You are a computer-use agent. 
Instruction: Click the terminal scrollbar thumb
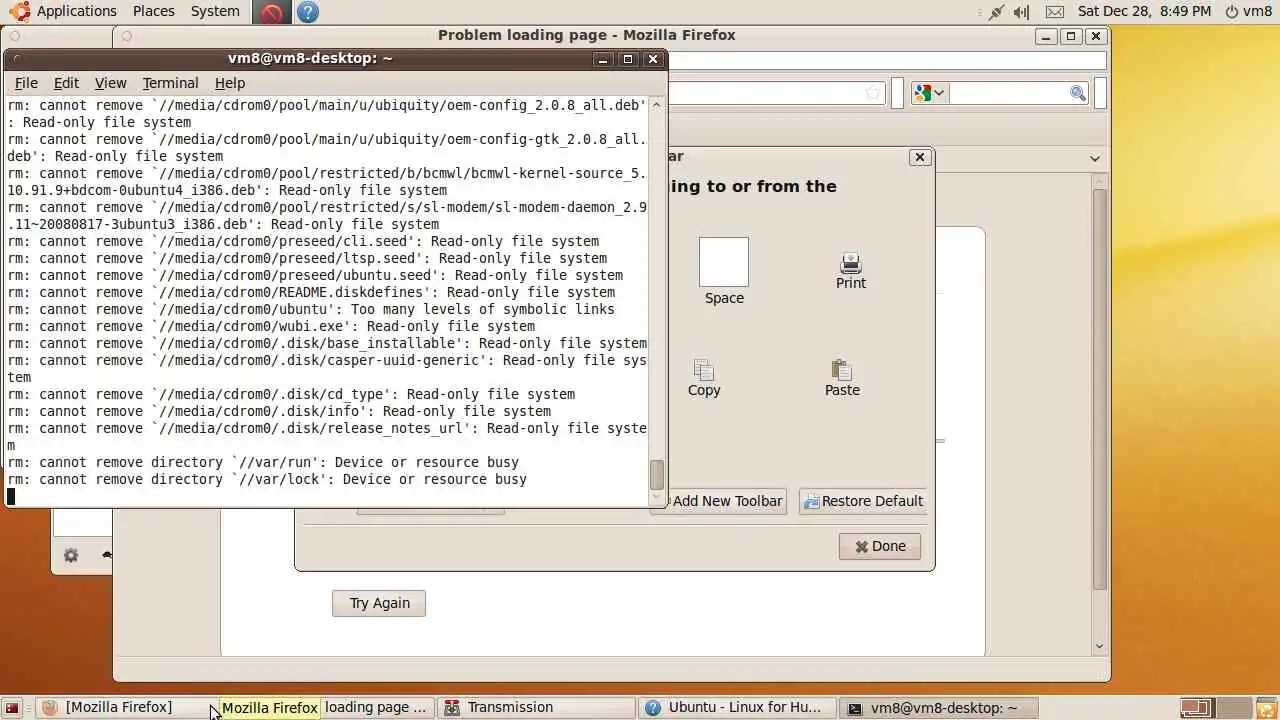pos(657,475)
